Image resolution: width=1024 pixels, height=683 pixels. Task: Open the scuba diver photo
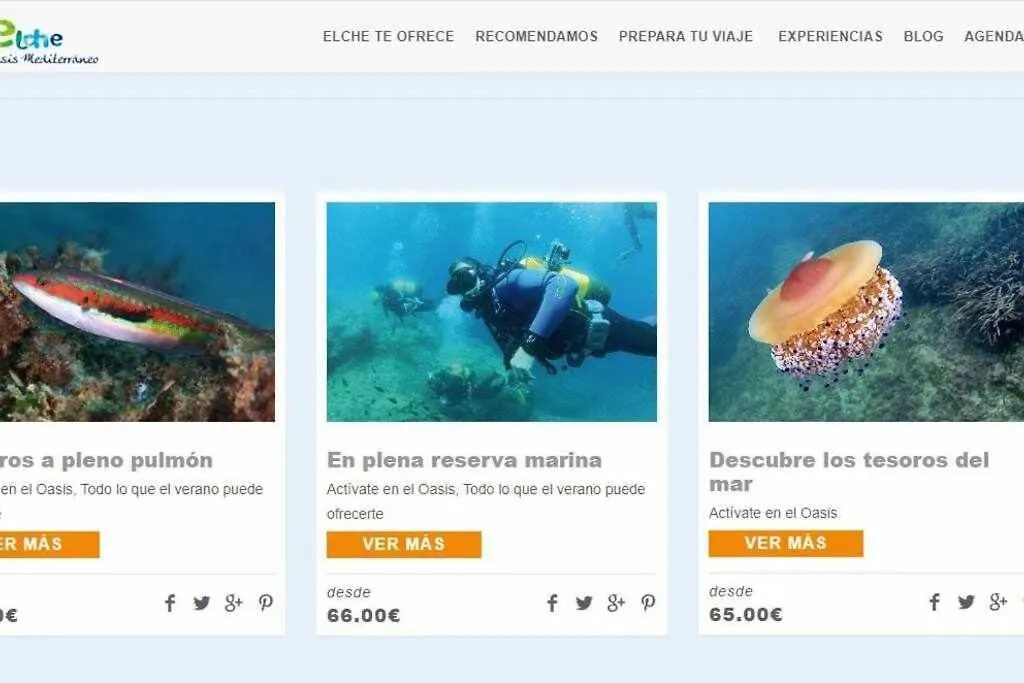492,311
